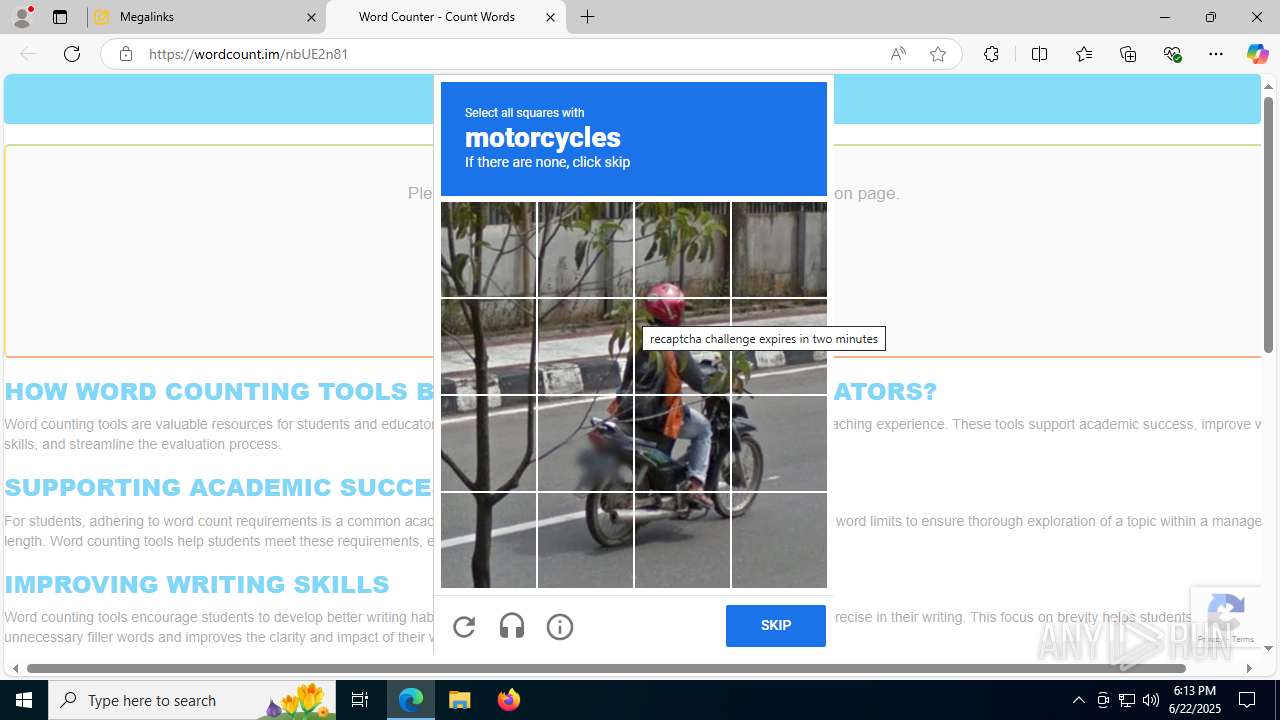Click the SKIP button
Screen dimensions: 1280x720
776,626
